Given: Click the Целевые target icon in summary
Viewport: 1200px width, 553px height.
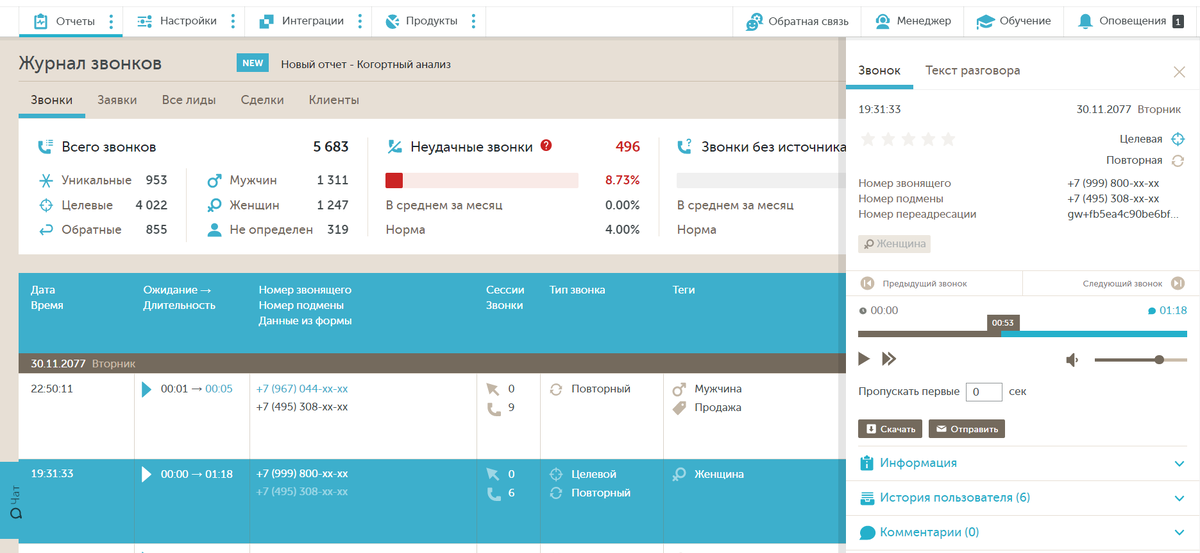Looking at the screenshot, I should pyautogui.click(x=45, y=205).
